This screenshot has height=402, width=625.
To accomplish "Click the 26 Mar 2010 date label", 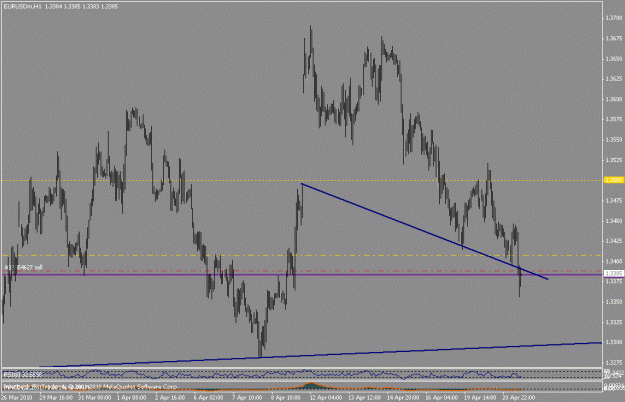I will tap(16, 398).
